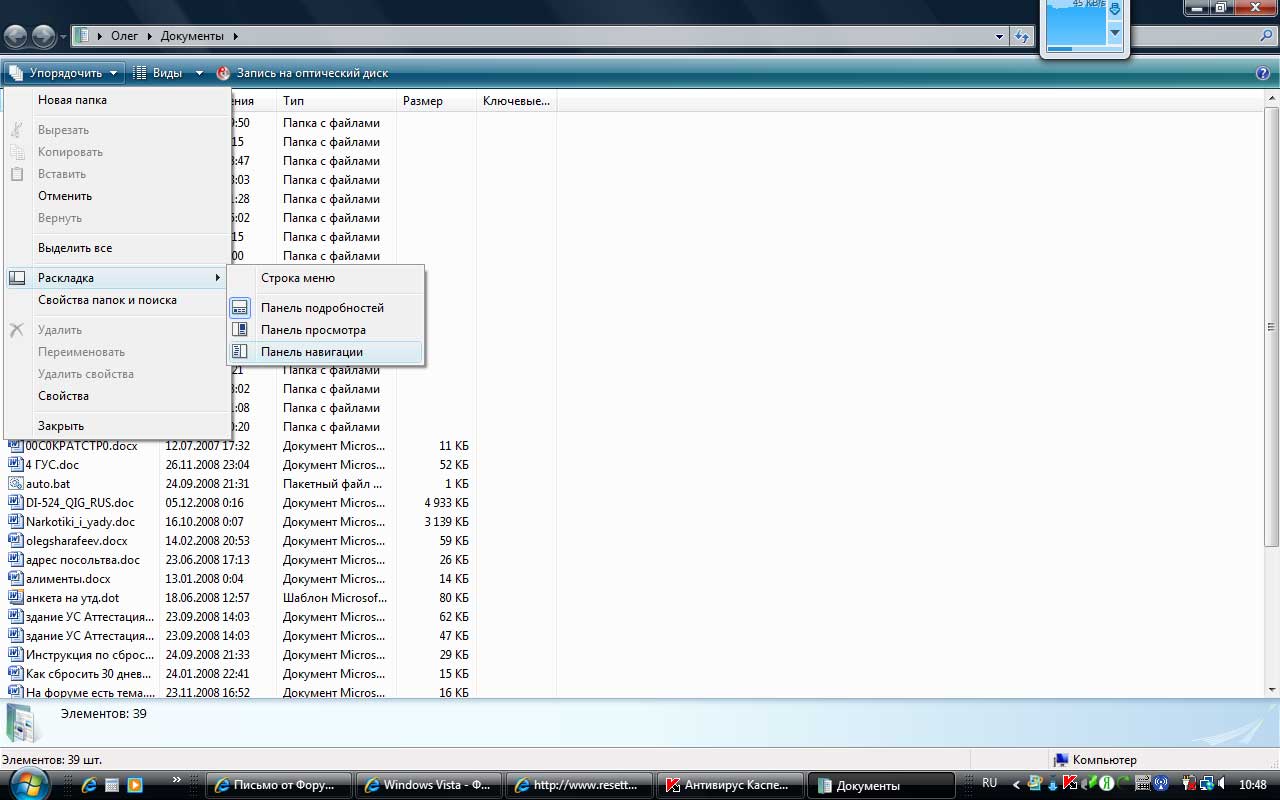Image resolution: width=1280 pixels, height=800 pixels.
Task: Sort by the Ключевые... column header
Action: 516,101
